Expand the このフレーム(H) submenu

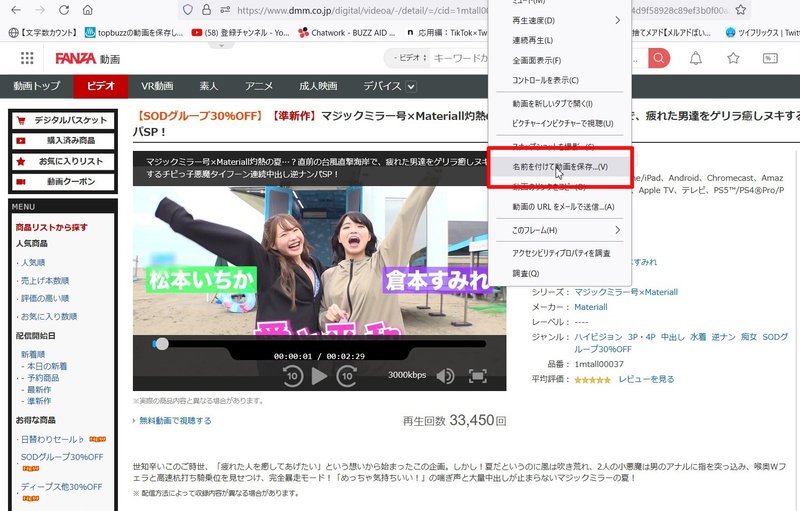(x=560, y=230)
